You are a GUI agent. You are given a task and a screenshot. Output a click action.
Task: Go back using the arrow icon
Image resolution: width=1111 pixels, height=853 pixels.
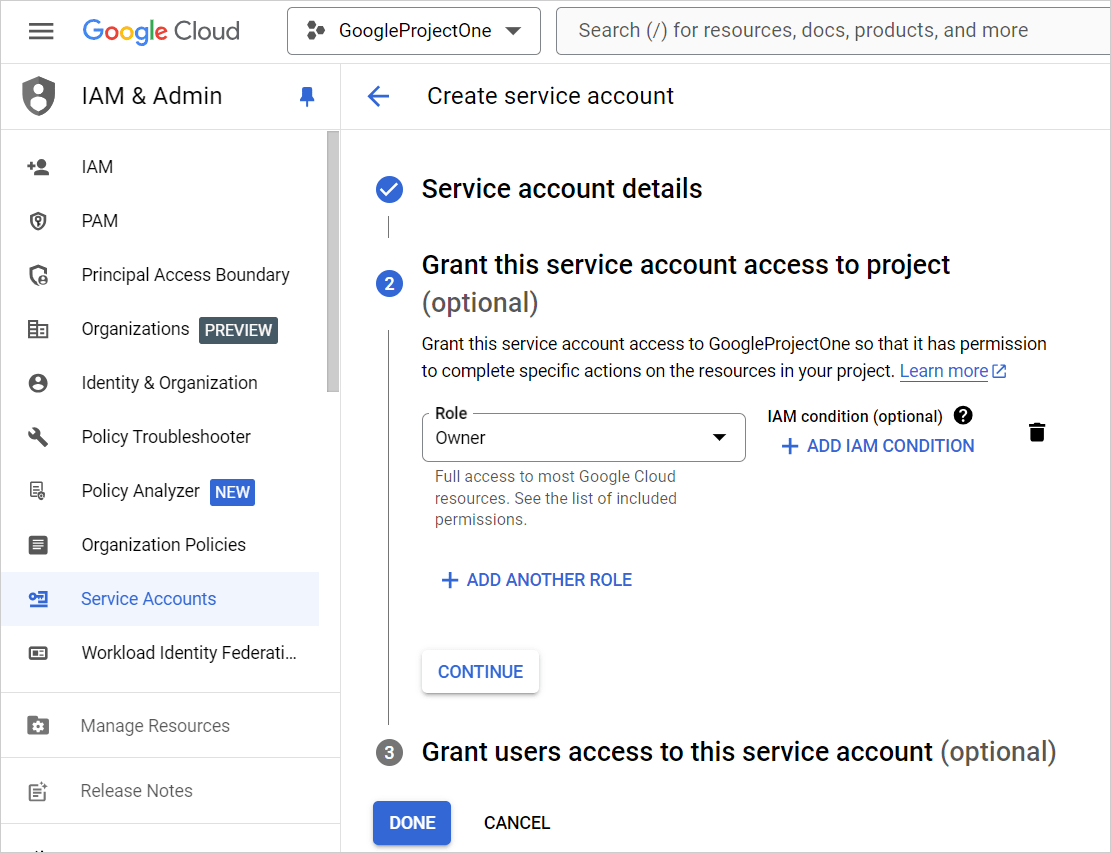pyautogui.click(x=379, y=96)
